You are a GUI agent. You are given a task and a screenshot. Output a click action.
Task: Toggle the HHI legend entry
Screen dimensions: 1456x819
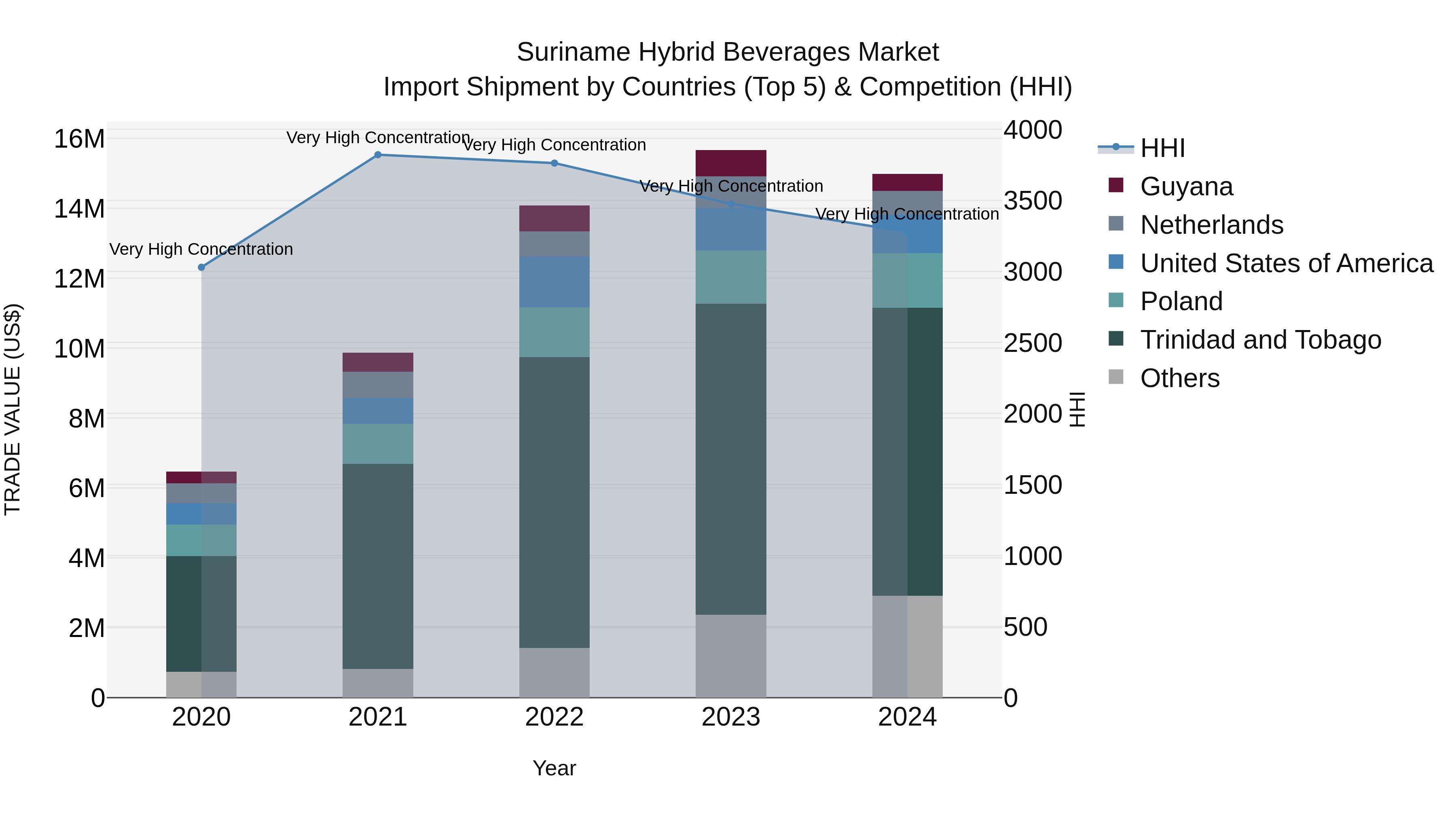point(1142,148)
